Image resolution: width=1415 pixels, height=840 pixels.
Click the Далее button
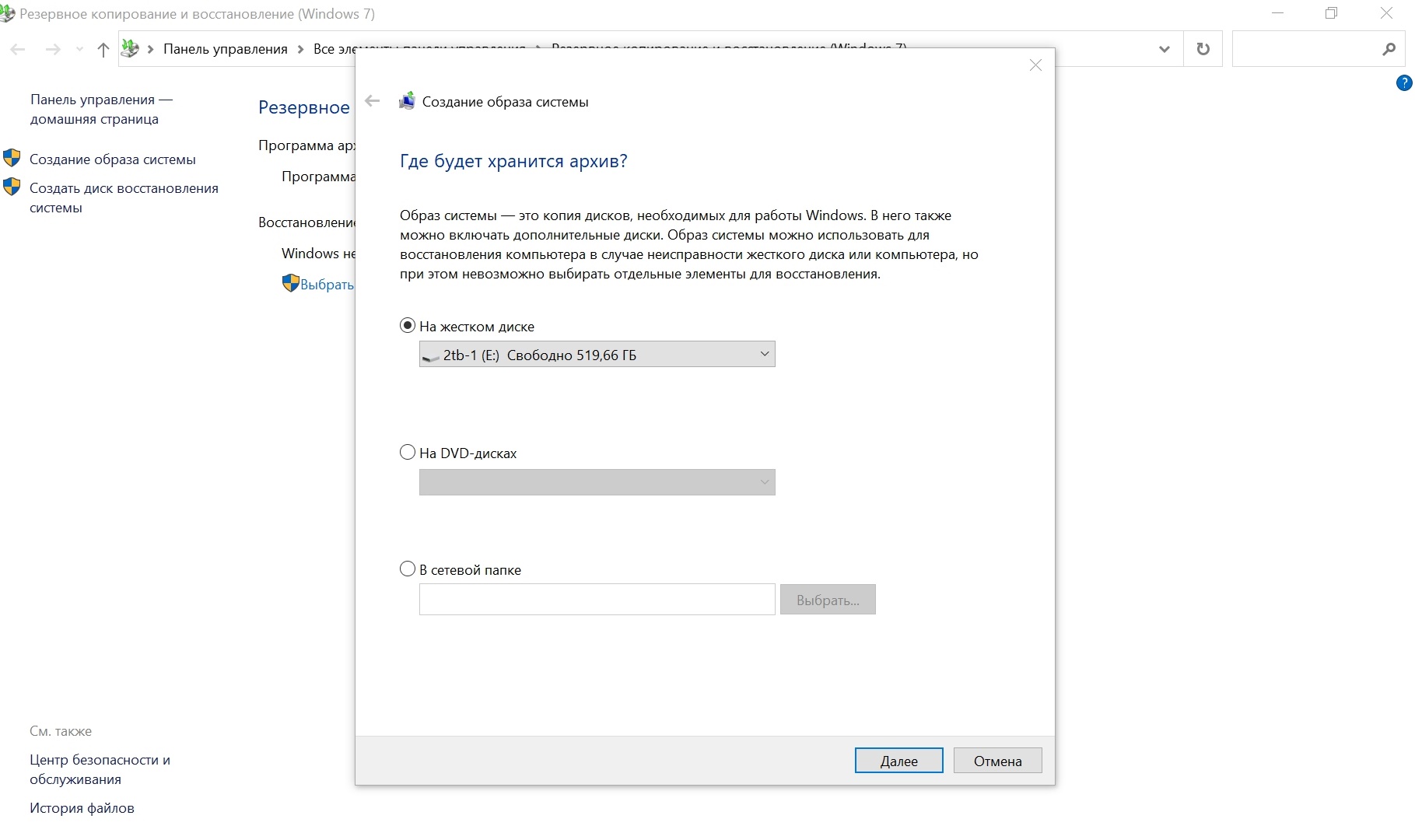898,761
